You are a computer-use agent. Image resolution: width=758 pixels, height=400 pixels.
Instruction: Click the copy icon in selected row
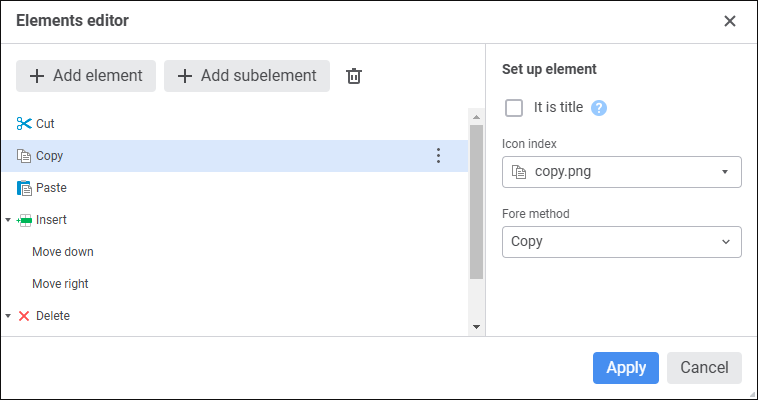point(24,156)
